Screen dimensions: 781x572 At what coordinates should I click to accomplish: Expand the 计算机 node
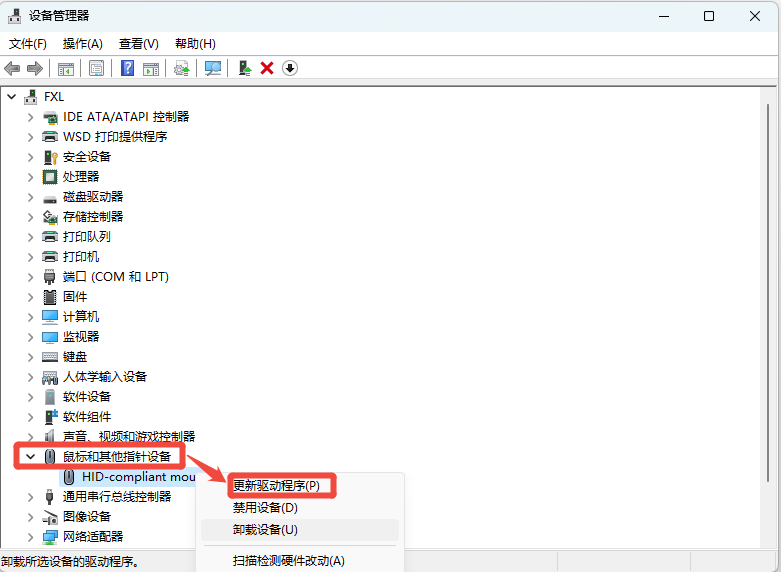coord(30,317)
